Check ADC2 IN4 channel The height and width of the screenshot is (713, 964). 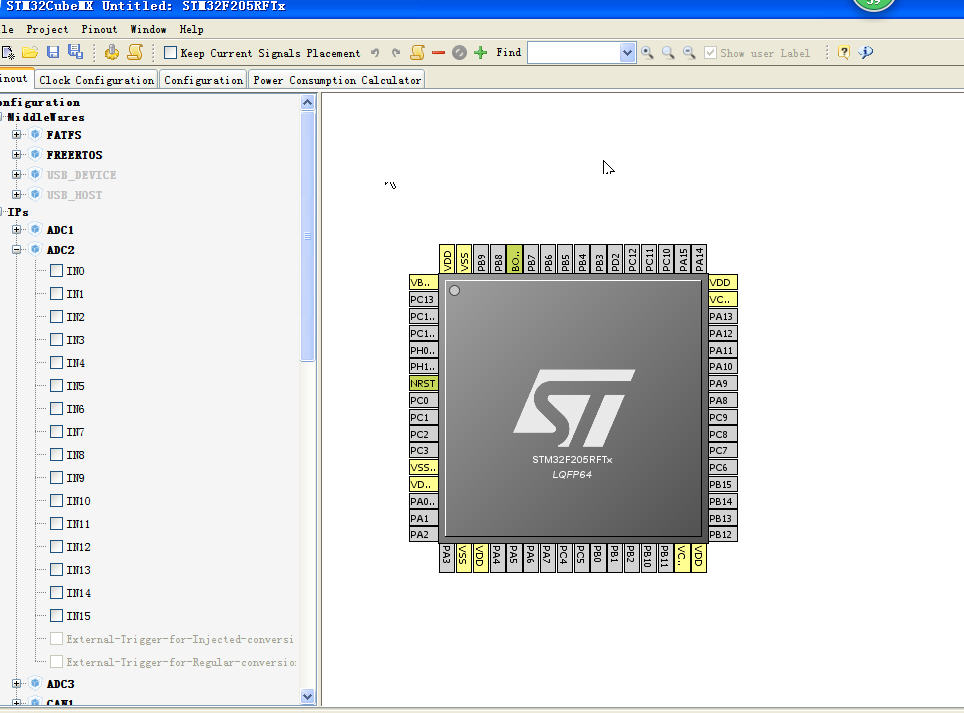[x=57, y=363]
